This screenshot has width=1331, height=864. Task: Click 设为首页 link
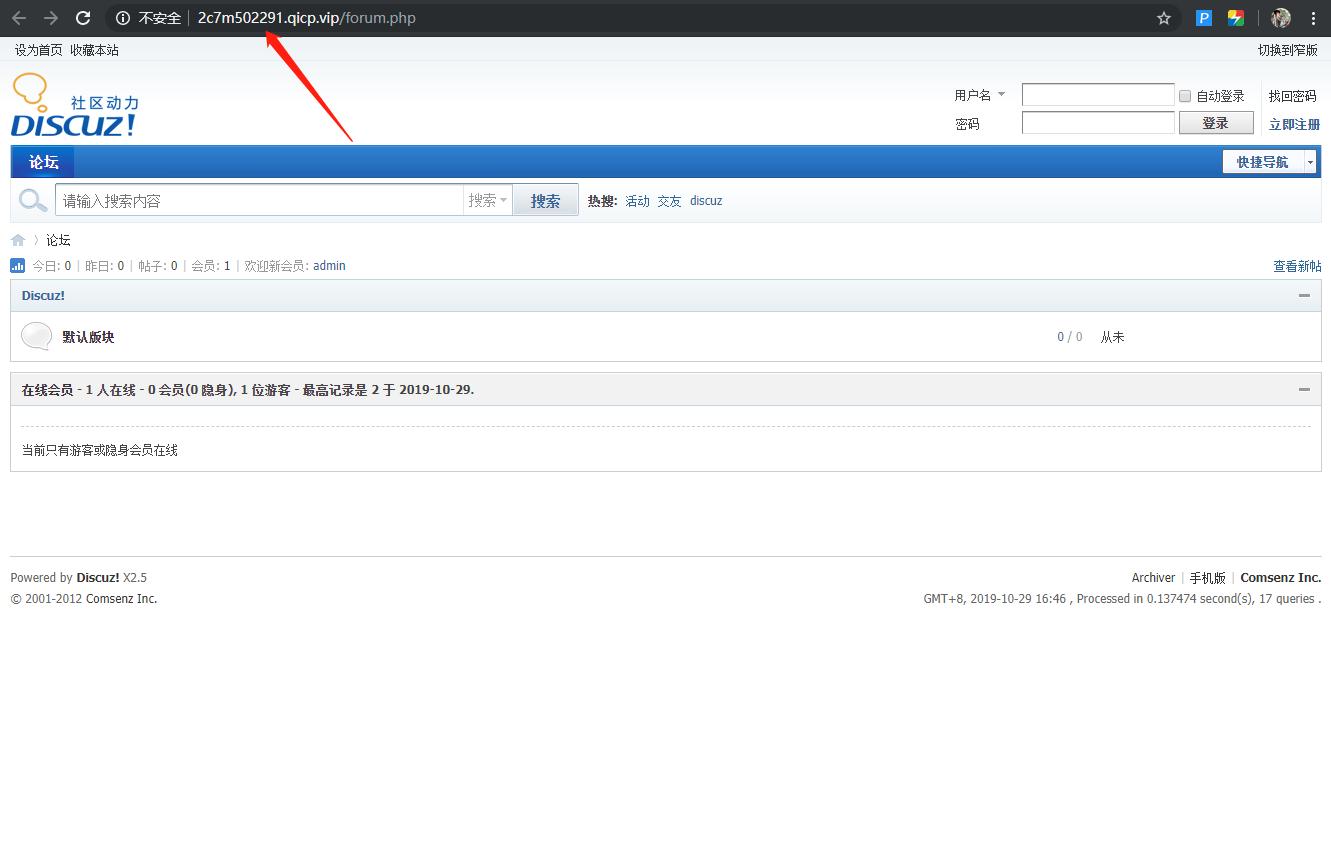click(x=38, y=50)
